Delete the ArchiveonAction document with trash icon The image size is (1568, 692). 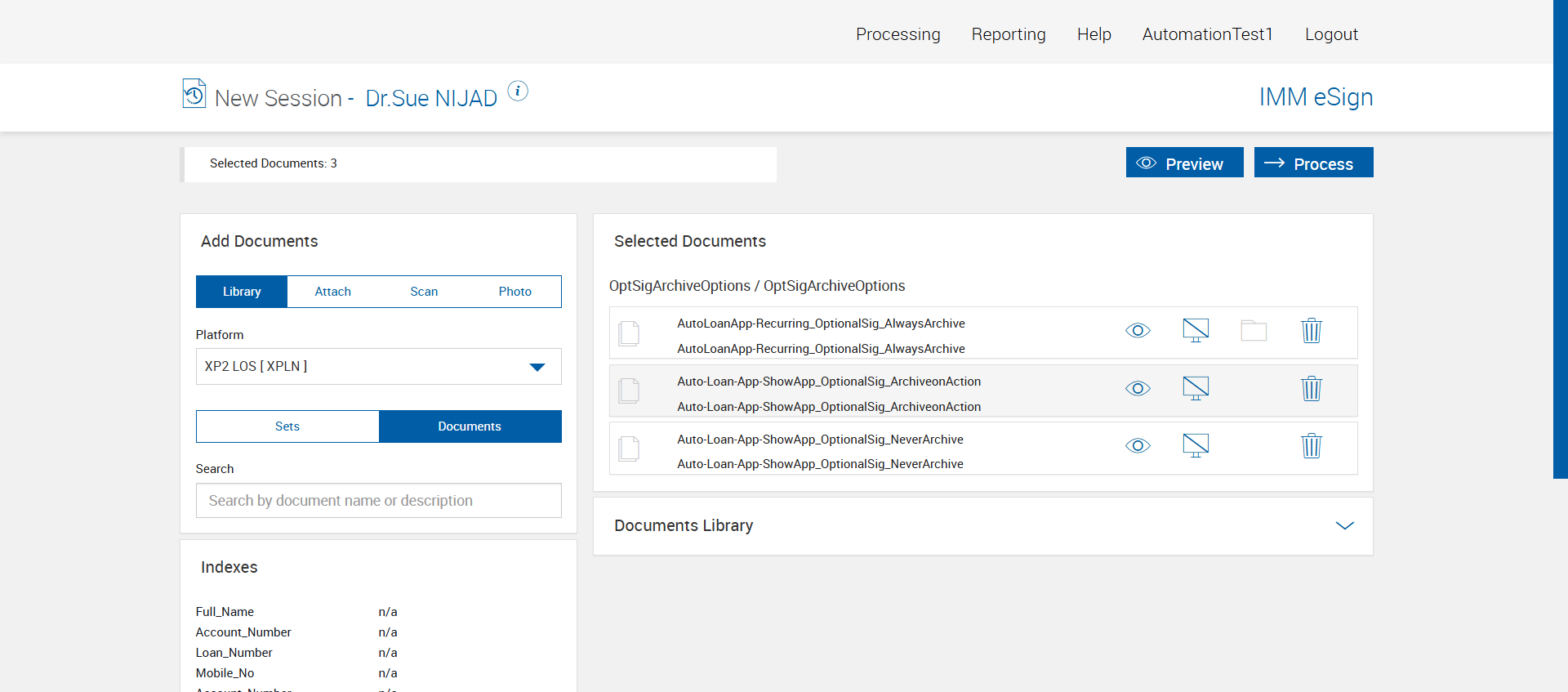point(1311,389)
